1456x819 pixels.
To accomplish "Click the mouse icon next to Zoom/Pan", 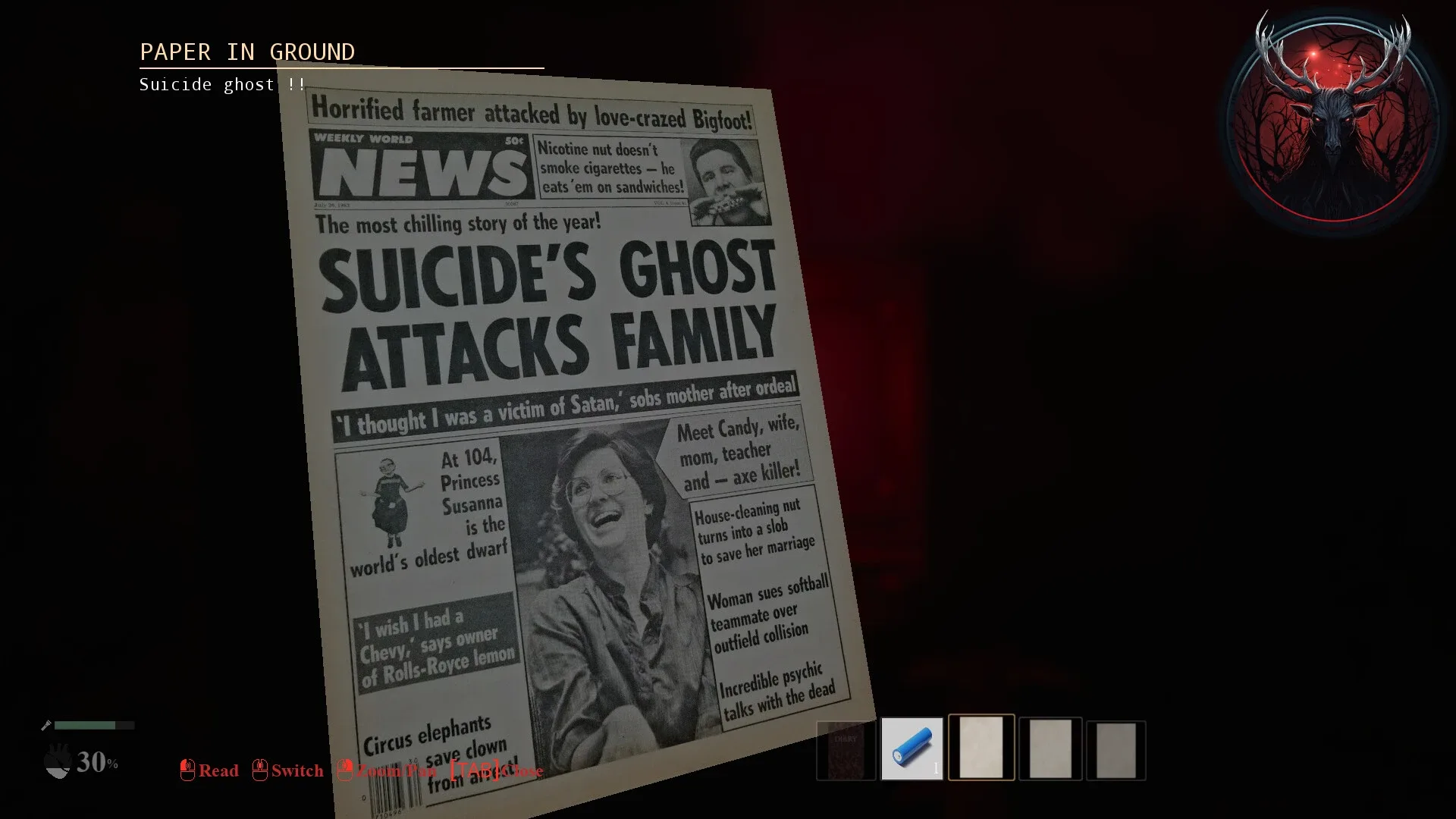I will click(347, 770).
